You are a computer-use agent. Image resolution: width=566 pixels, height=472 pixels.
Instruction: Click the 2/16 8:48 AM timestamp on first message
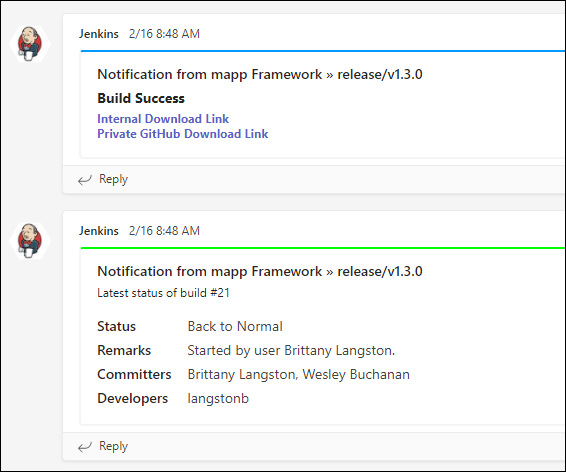pyautogui.click(x=164, y=34)
